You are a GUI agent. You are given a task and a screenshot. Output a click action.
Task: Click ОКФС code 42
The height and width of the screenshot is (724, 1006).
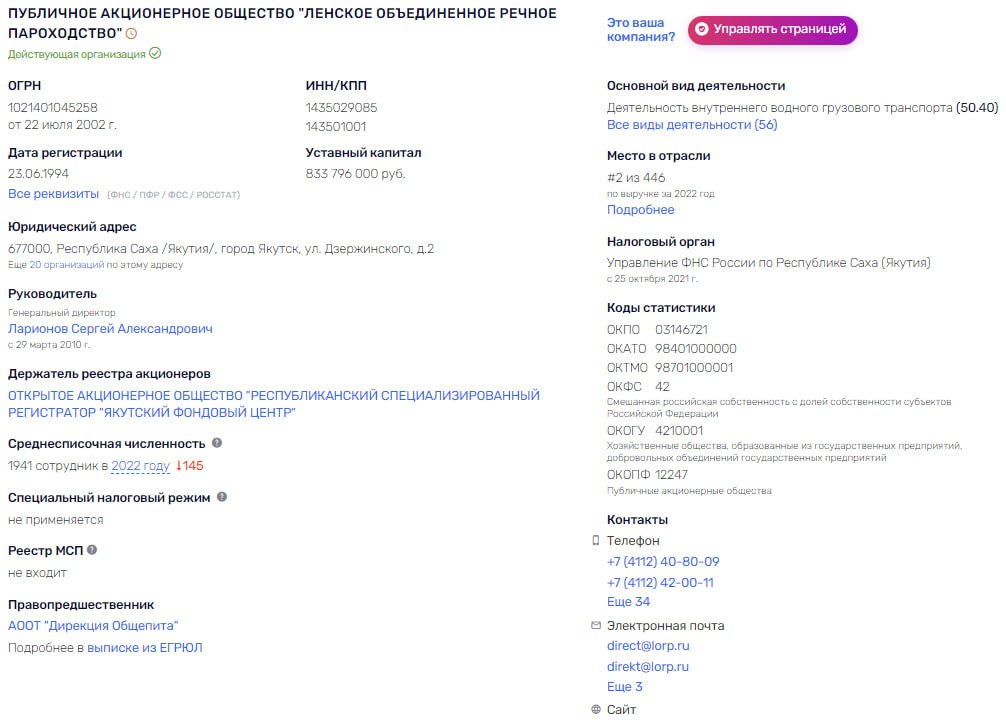(x=662, y=387)
